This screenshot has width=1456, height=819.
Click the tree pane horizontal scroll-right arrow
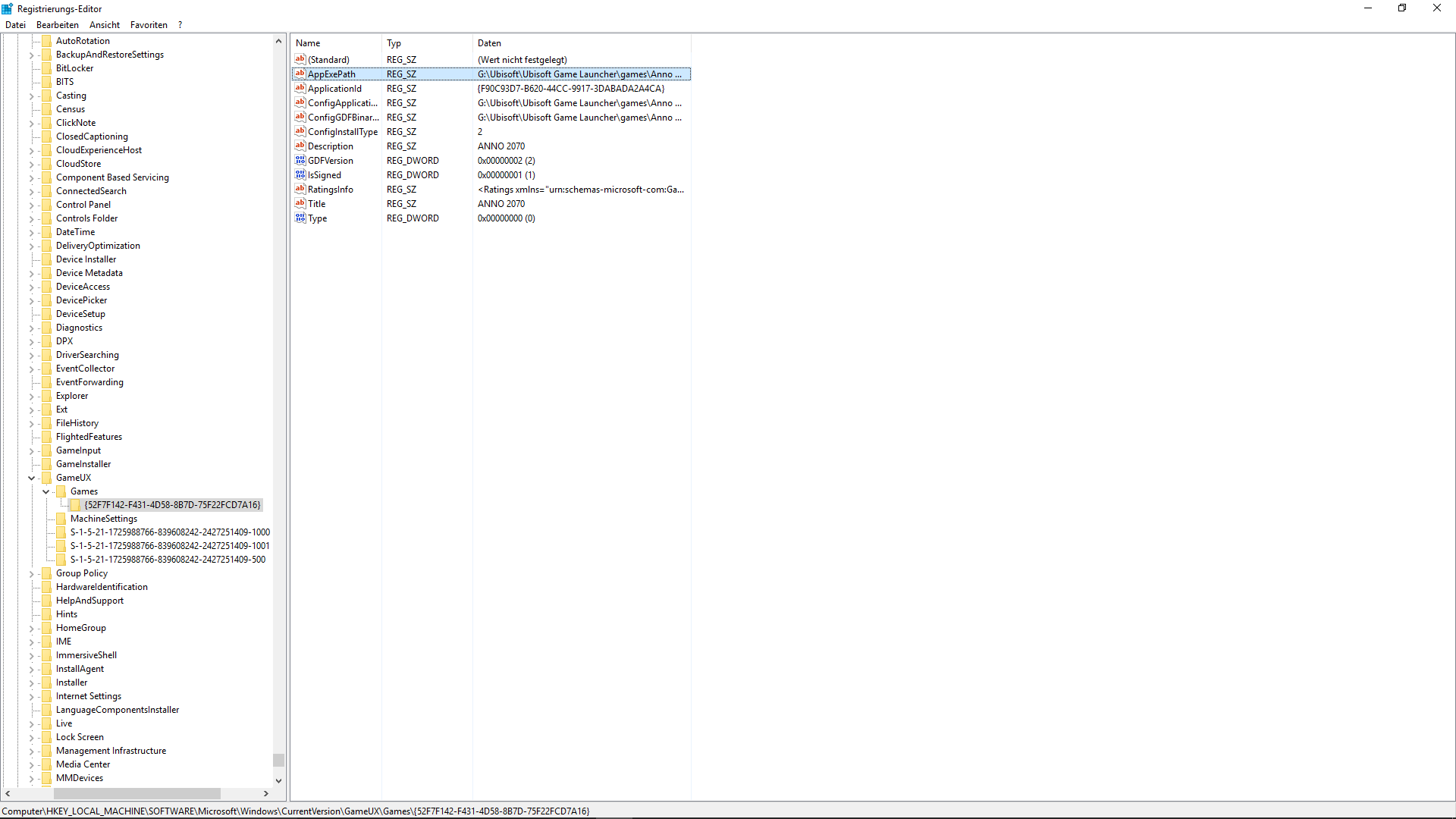[x=266, y=793]
